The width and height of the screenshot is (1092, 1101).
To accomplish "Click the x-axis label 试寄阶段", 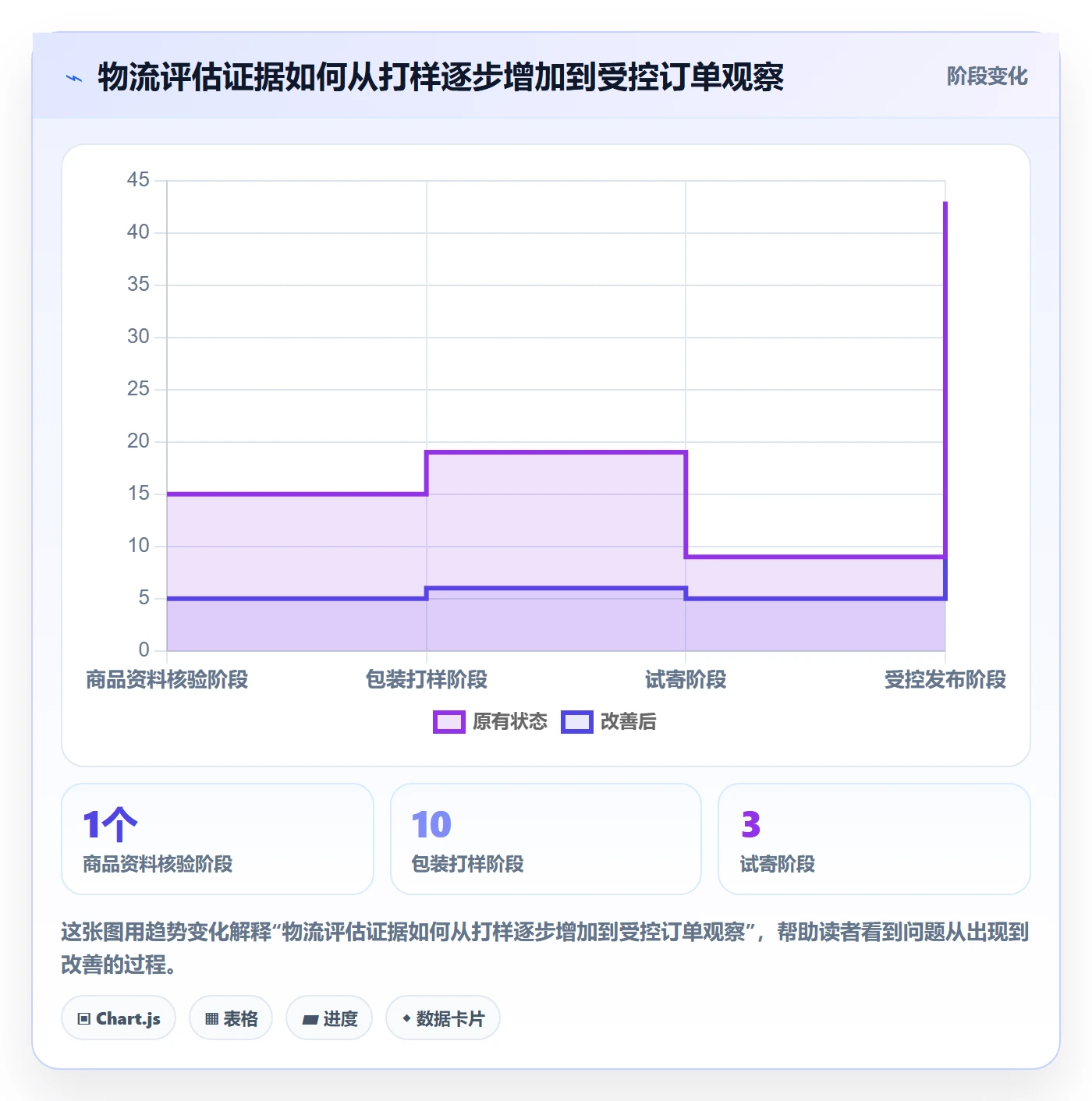I will 686,680.
